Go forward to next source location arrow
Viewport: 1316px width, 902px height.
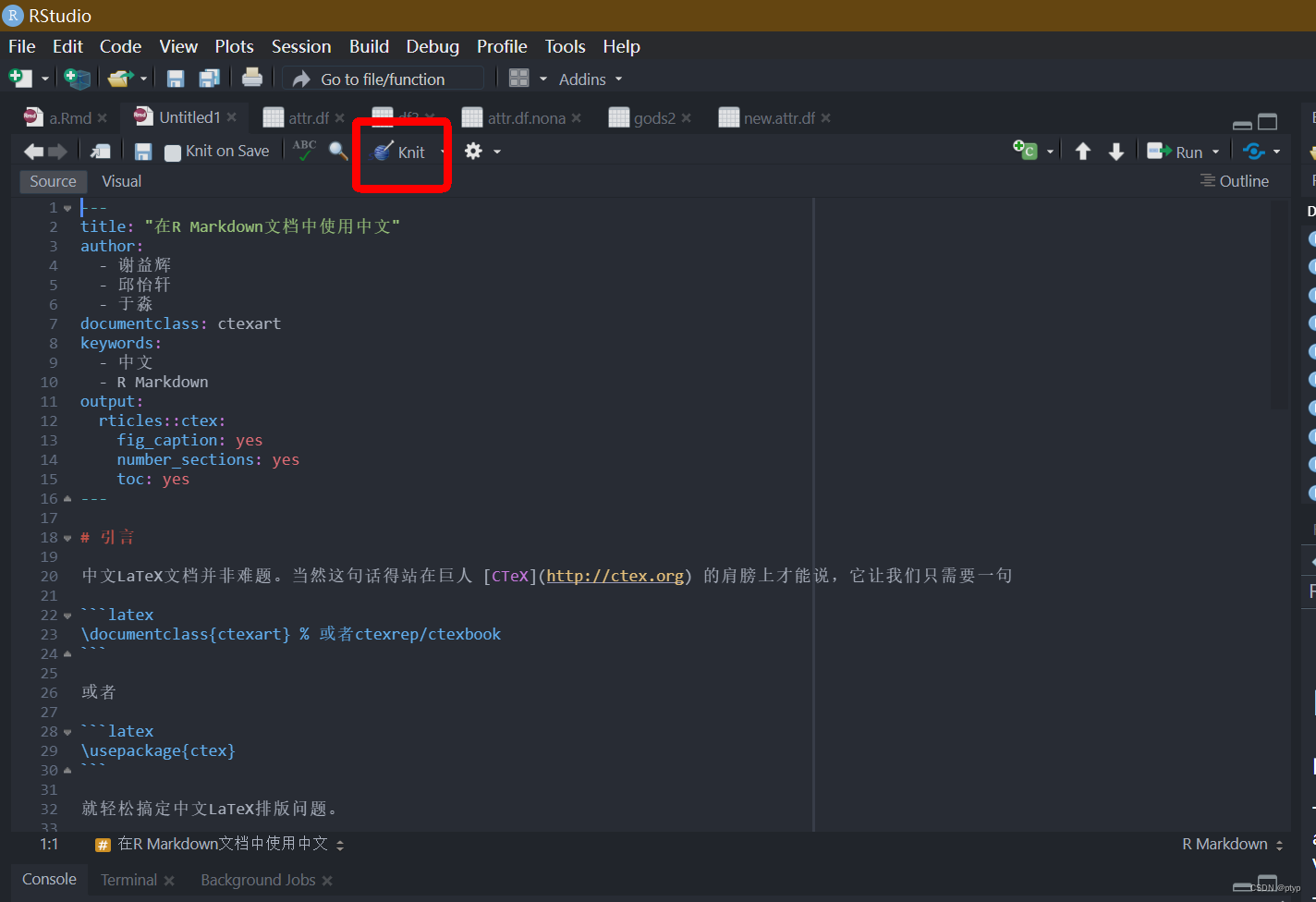tap(57, 152)
